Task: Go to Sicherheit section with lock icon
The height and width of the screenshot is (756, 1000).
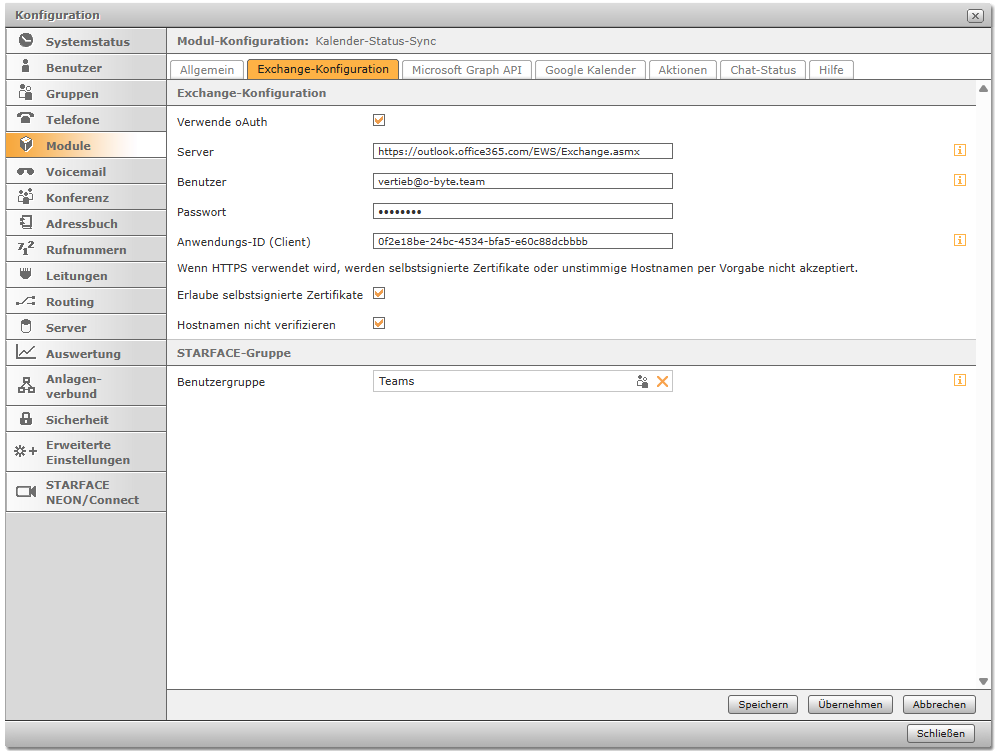Action: pyautogui.click(x=86, y=420)
